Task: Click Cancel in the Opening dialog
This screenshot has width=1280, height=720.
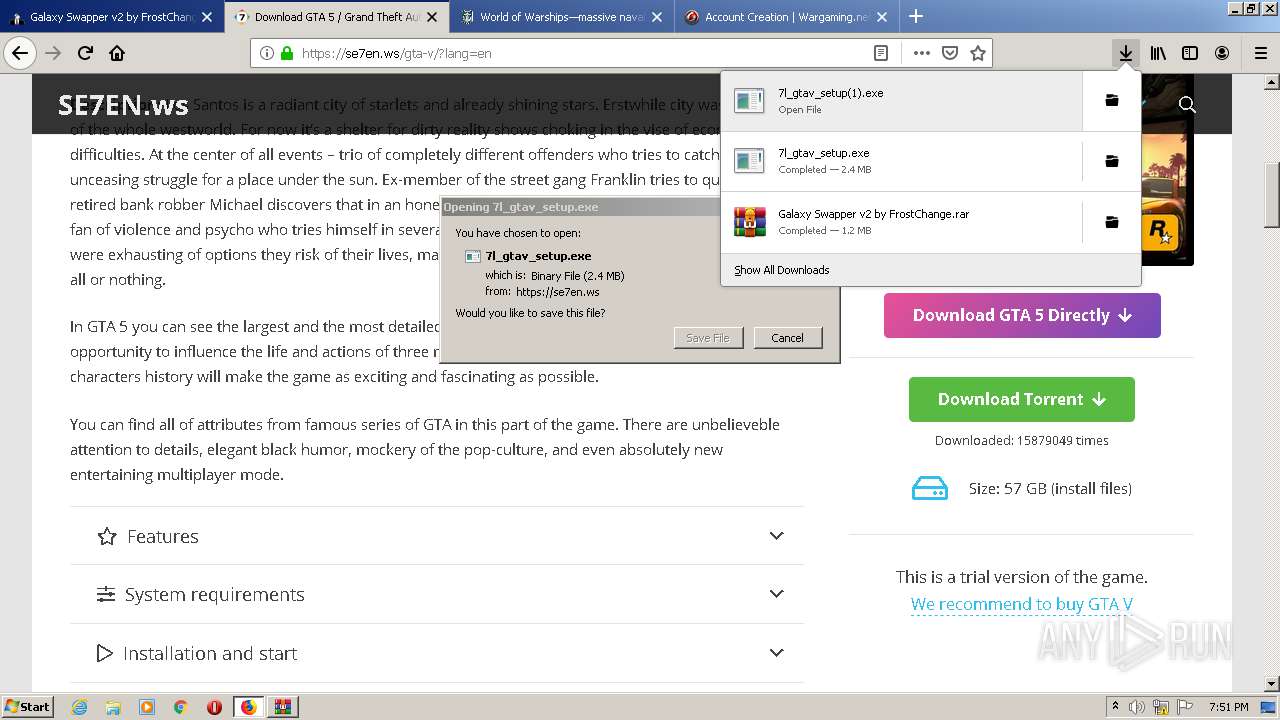Action: point(787,338)
